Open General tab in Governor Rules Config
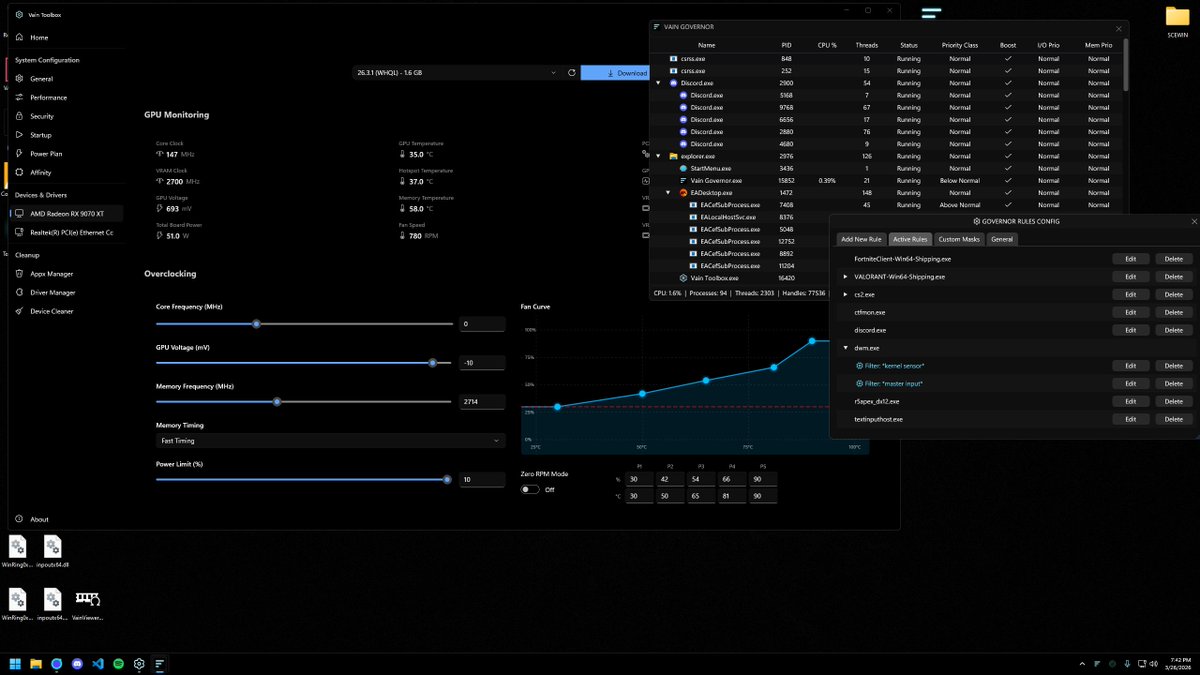 tap(1002, 239)
